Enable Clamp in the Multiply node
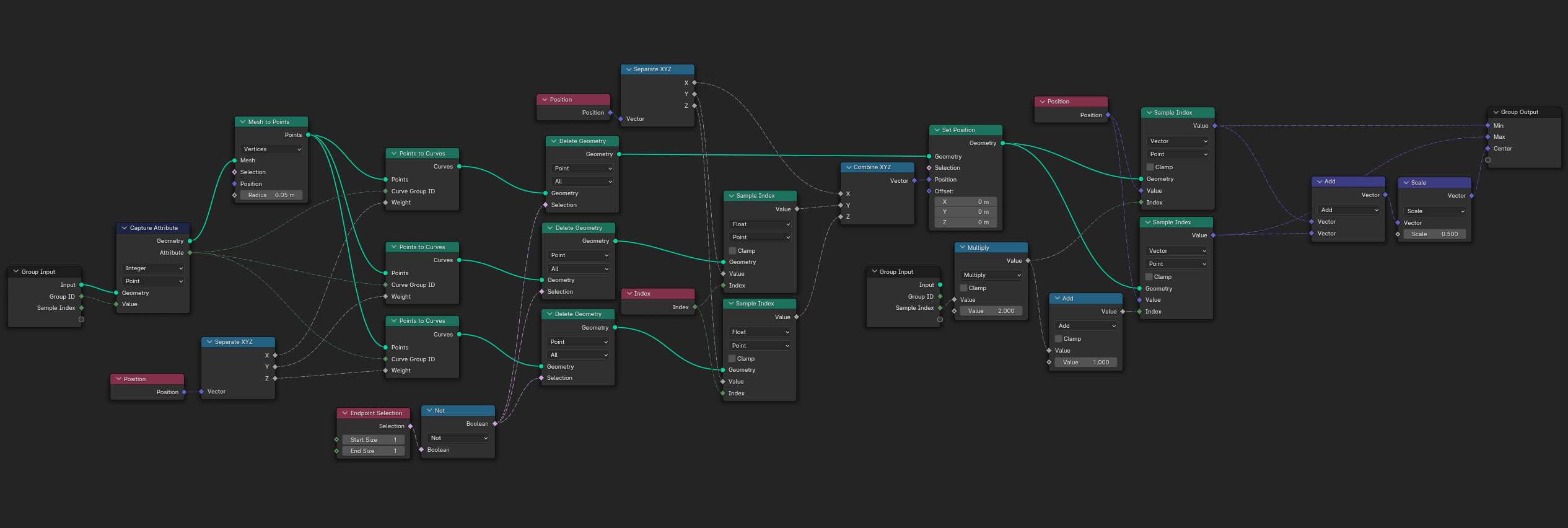Screen dimensions: 1568x528 click(x=964, y=288)
